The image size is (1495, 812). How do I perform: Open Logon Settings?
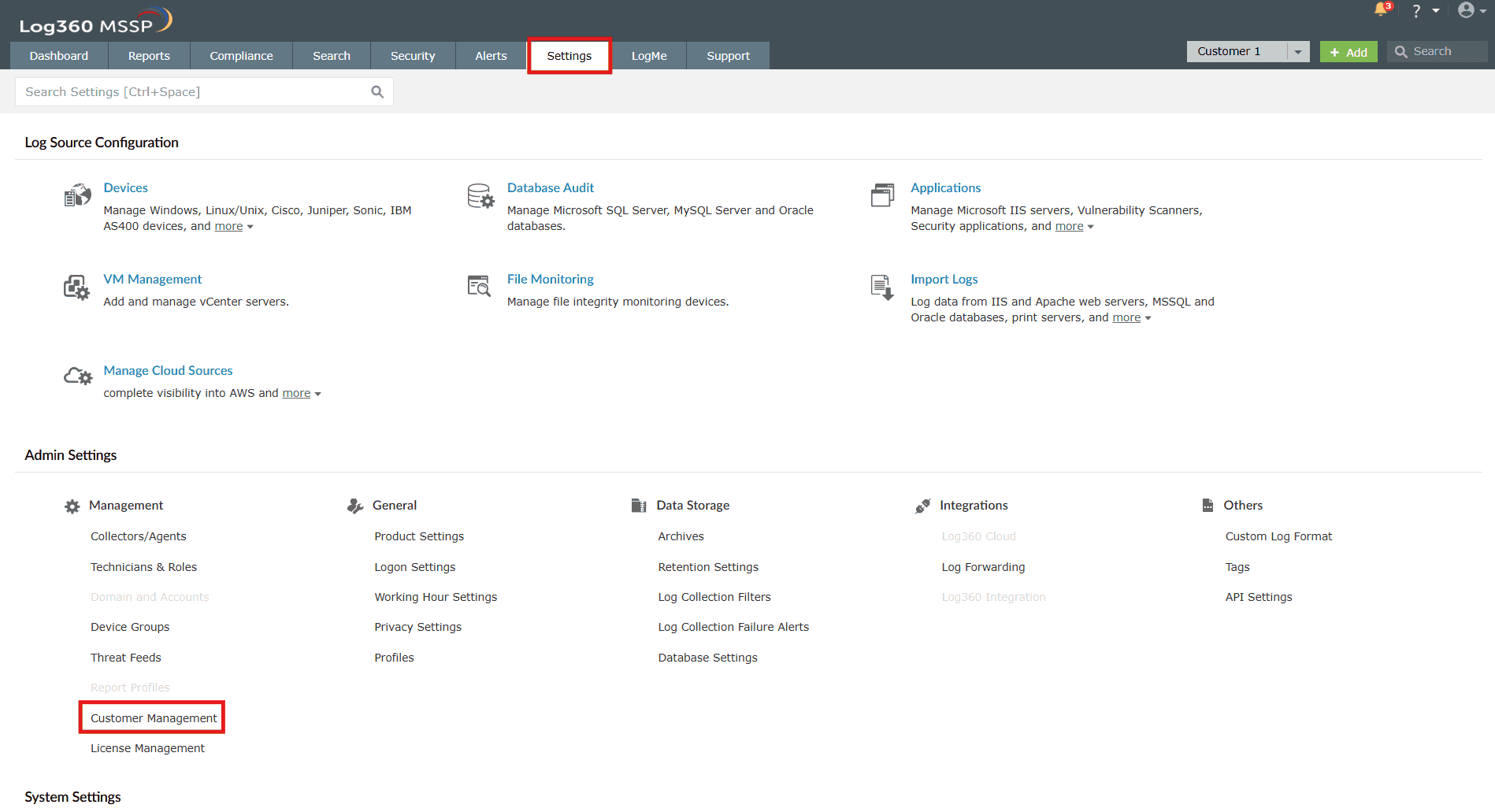point(415,567)
